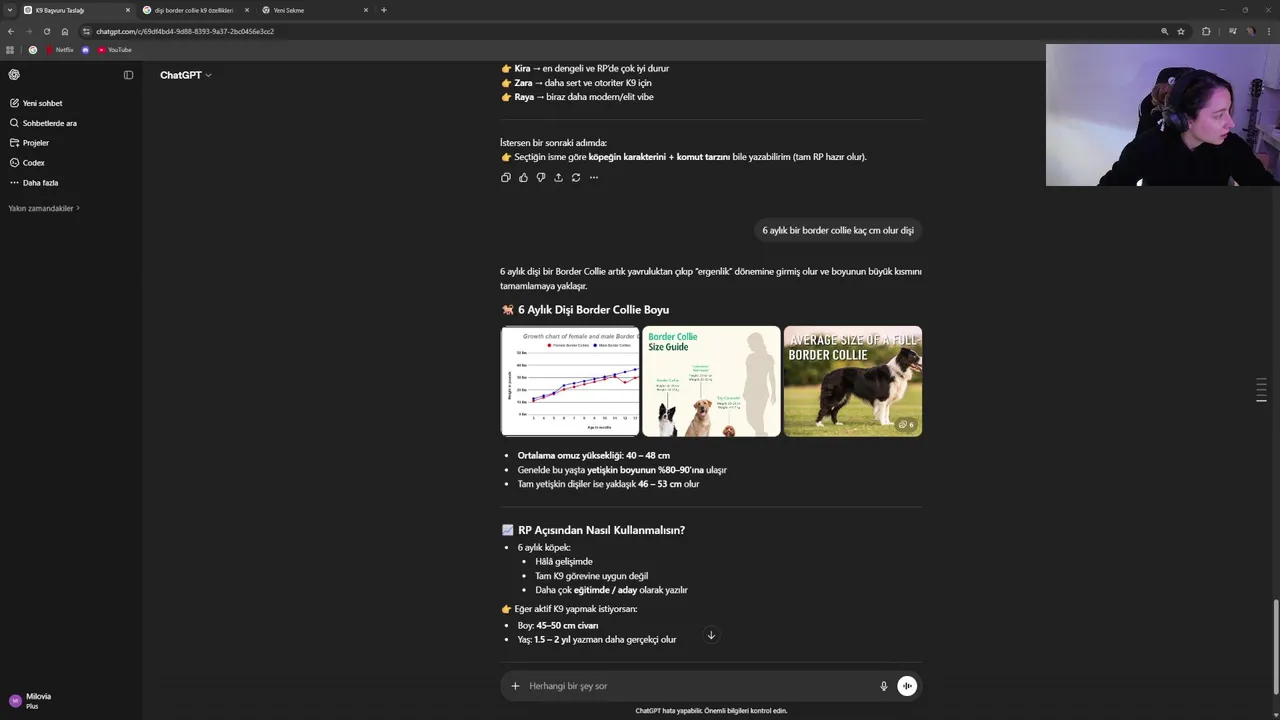Screen dimensions: 1280x720
Task: Go back with the browser back arrow
Action: 10,31
